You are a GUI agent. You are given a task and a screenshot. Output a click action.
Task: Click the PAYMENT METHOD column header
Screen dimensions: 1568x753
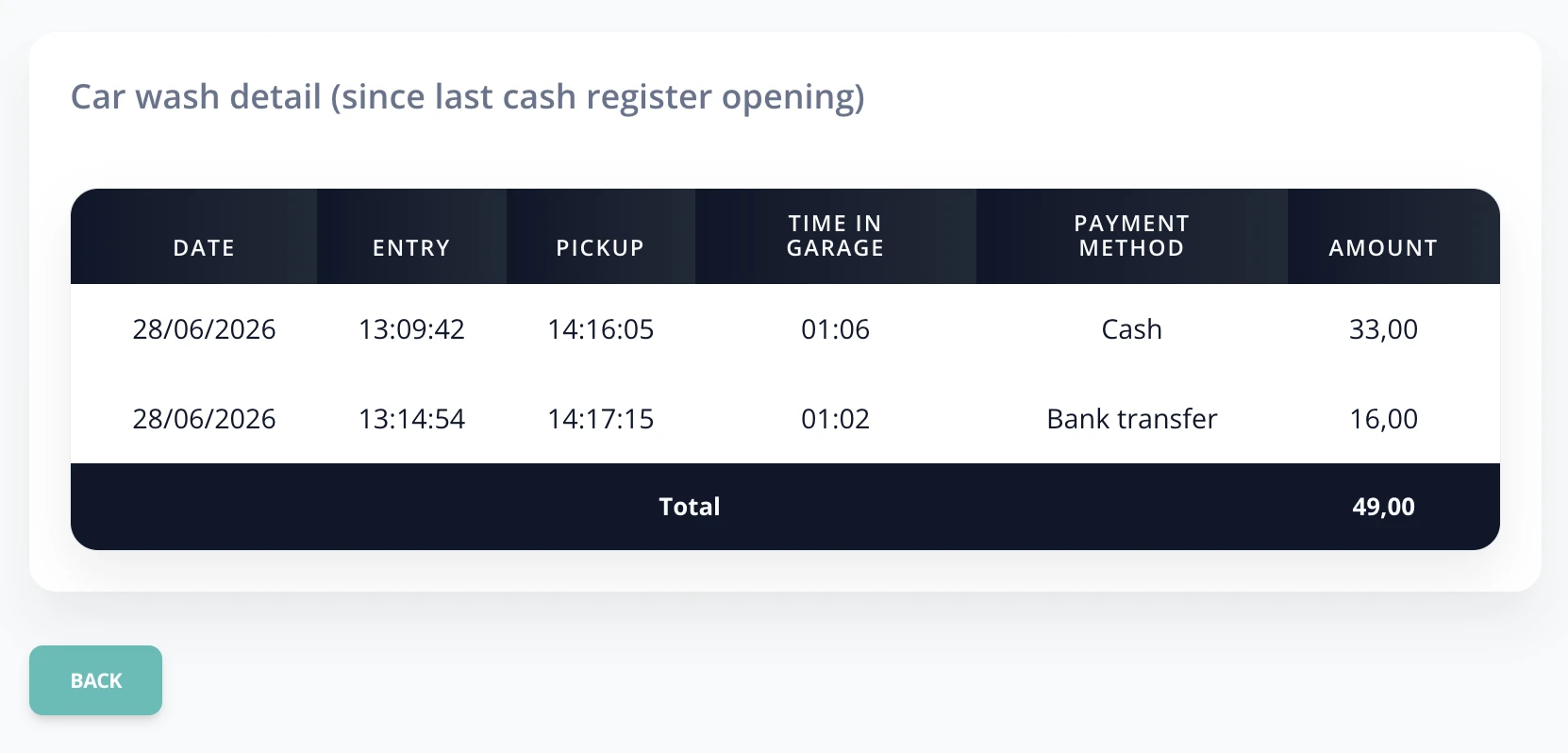(x=1132, y=236)
